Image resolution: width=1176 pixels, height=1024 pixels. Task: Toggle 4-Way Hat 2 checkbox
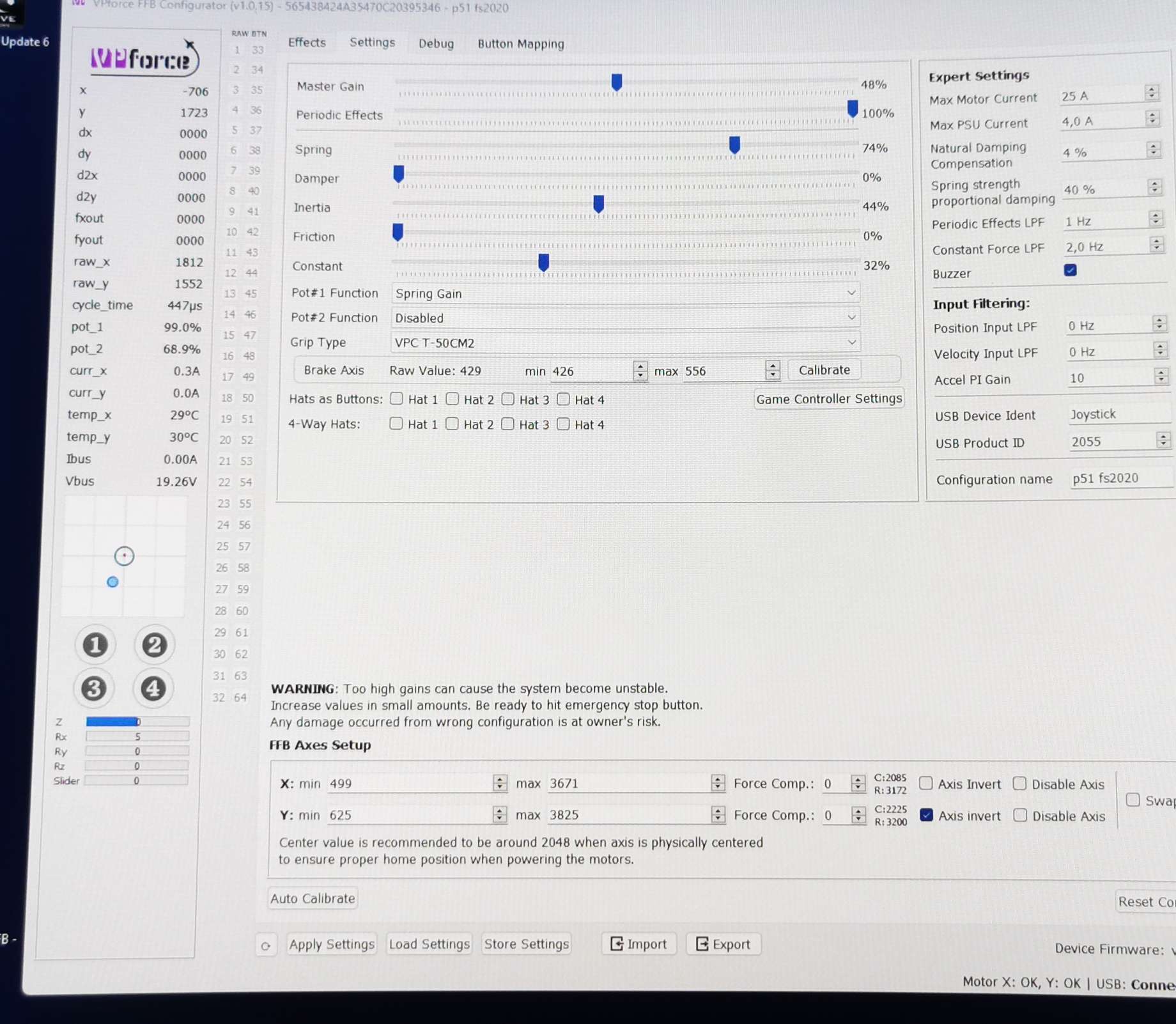[x=452, y=424]
